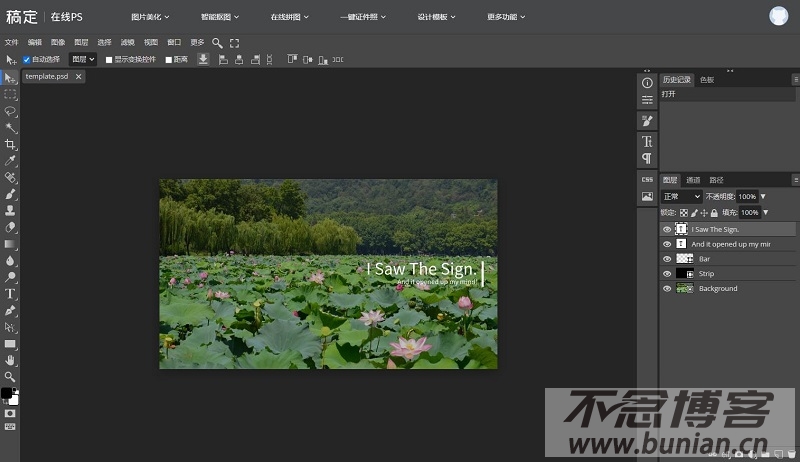
Task: Select the Hand tool
Action: tap(10, 359)
